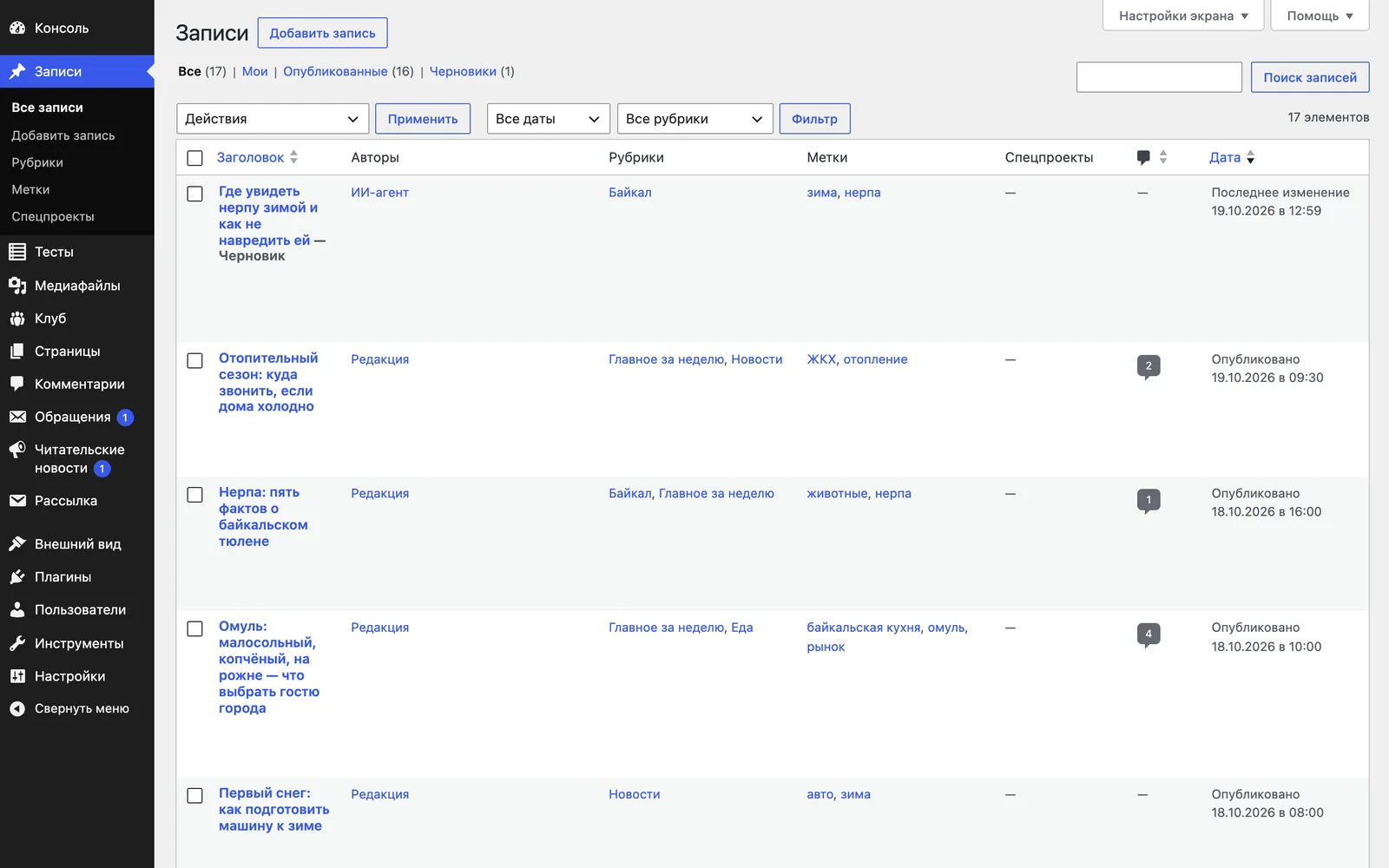Open the Тесты menu icon
The height and width of the screenshot is (868, 1389).
pos(17,252)
